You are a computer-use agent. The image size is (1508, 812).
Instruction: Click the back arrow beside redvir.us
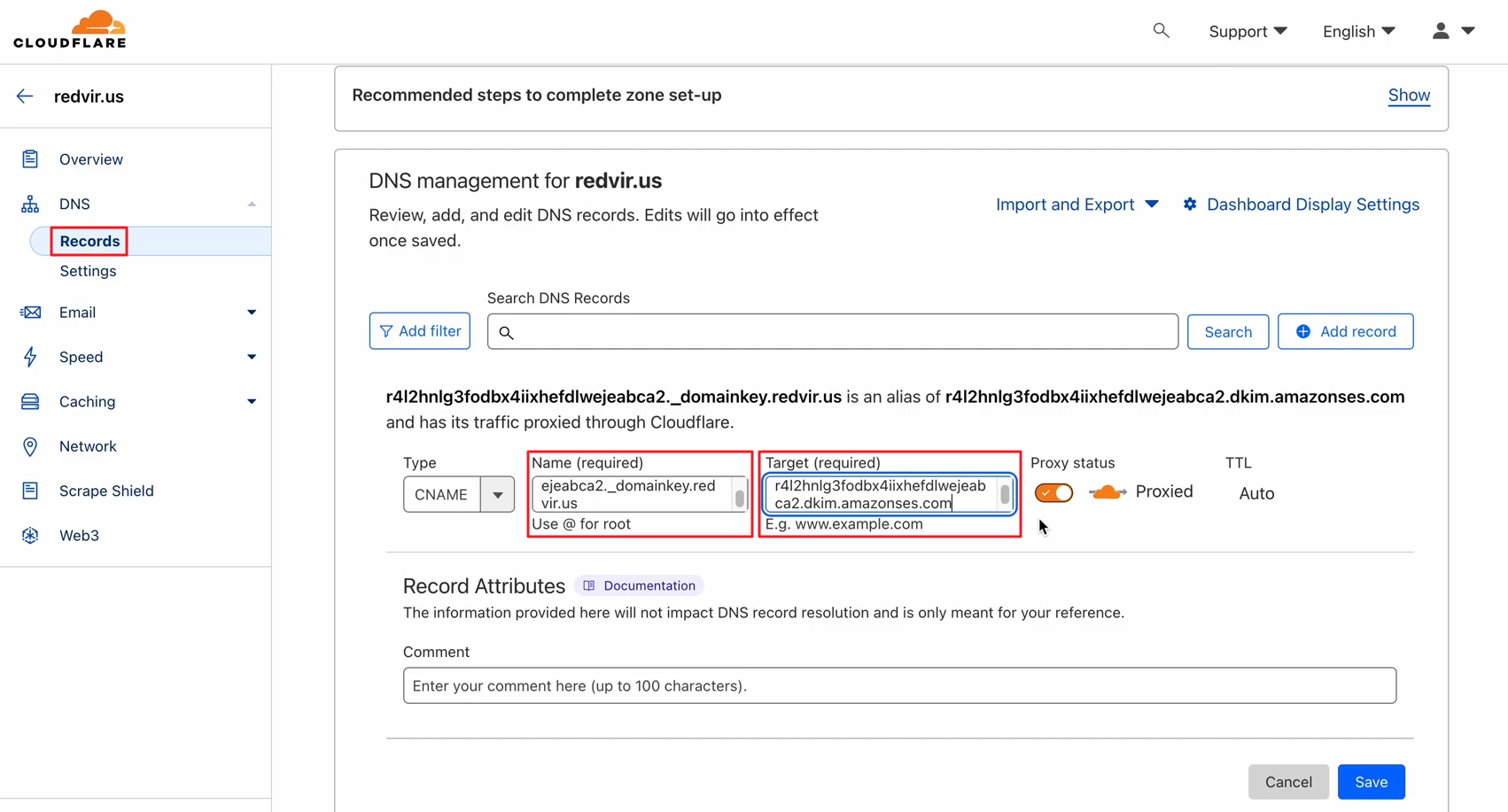pos(25,97)
